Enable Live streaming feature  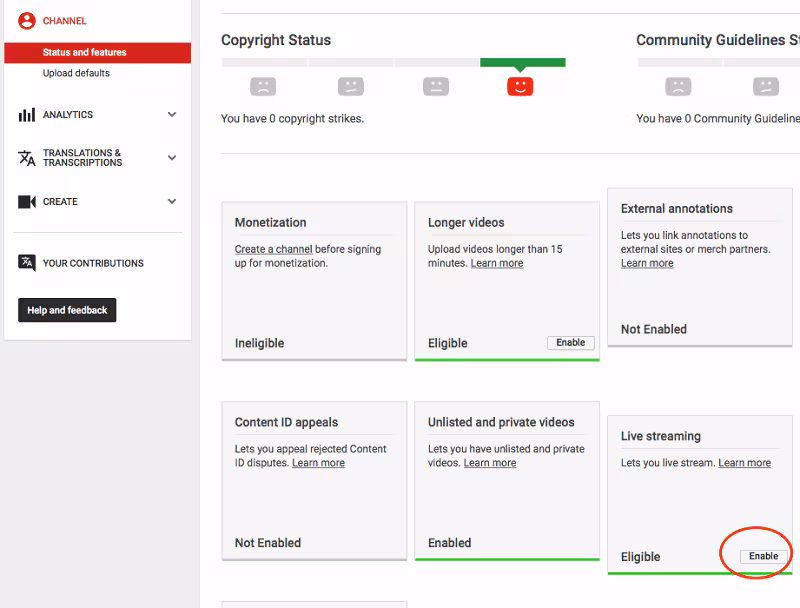pos(763,556)
